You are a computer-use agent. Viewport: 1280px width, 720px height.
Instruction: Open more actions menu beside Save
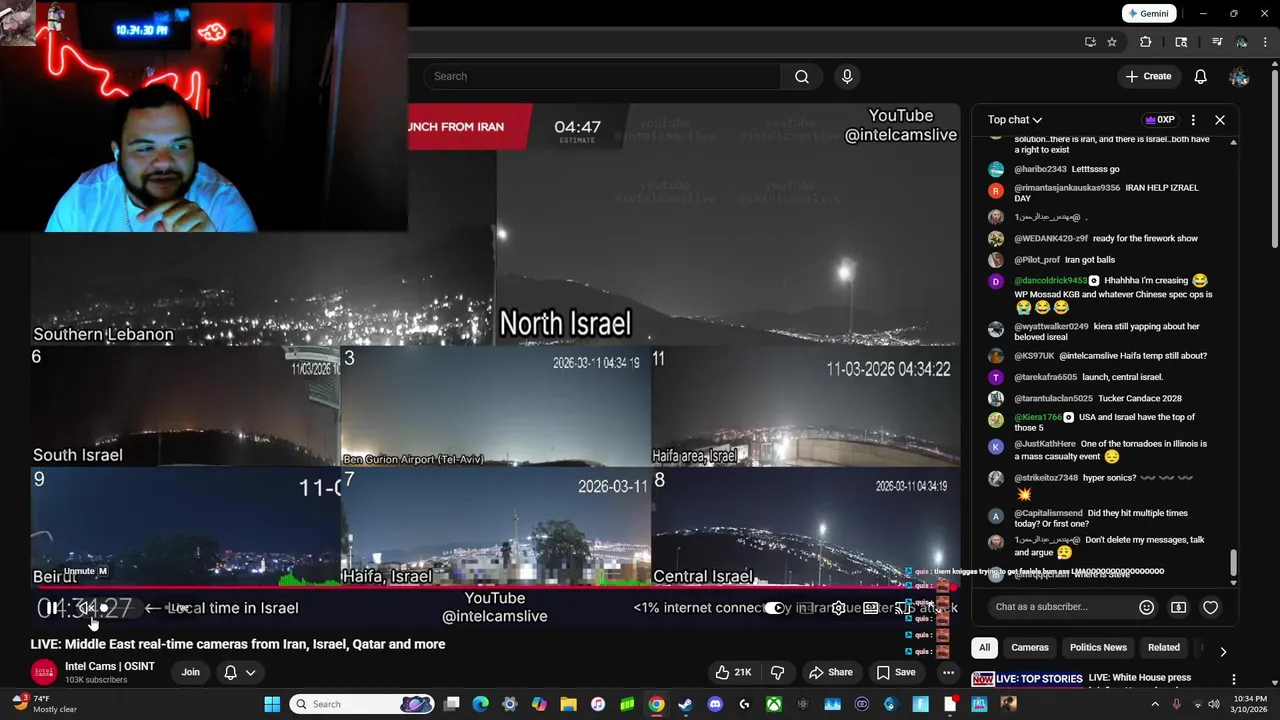(x=948, y=672)
